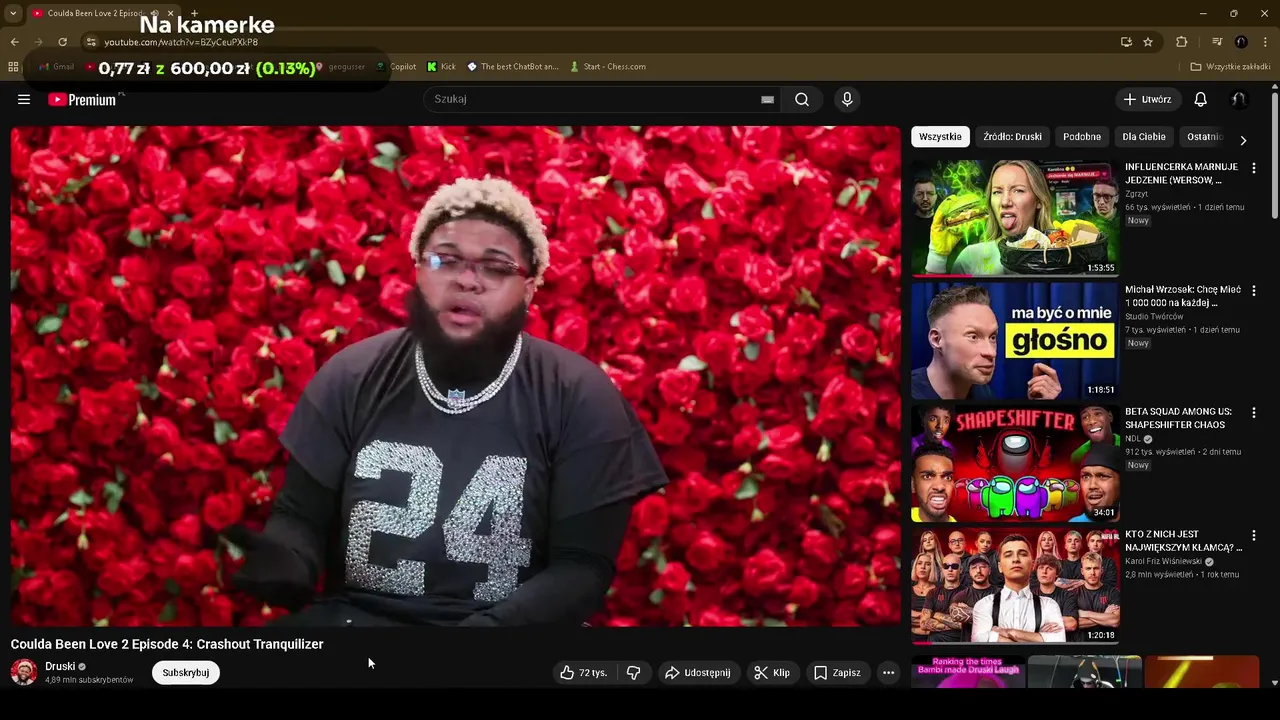Image resolution: width=1280 pixels, height=720 pixels.
Task: Open options menu for BETA SQUAD AMONG US video
Action: 1253,413
